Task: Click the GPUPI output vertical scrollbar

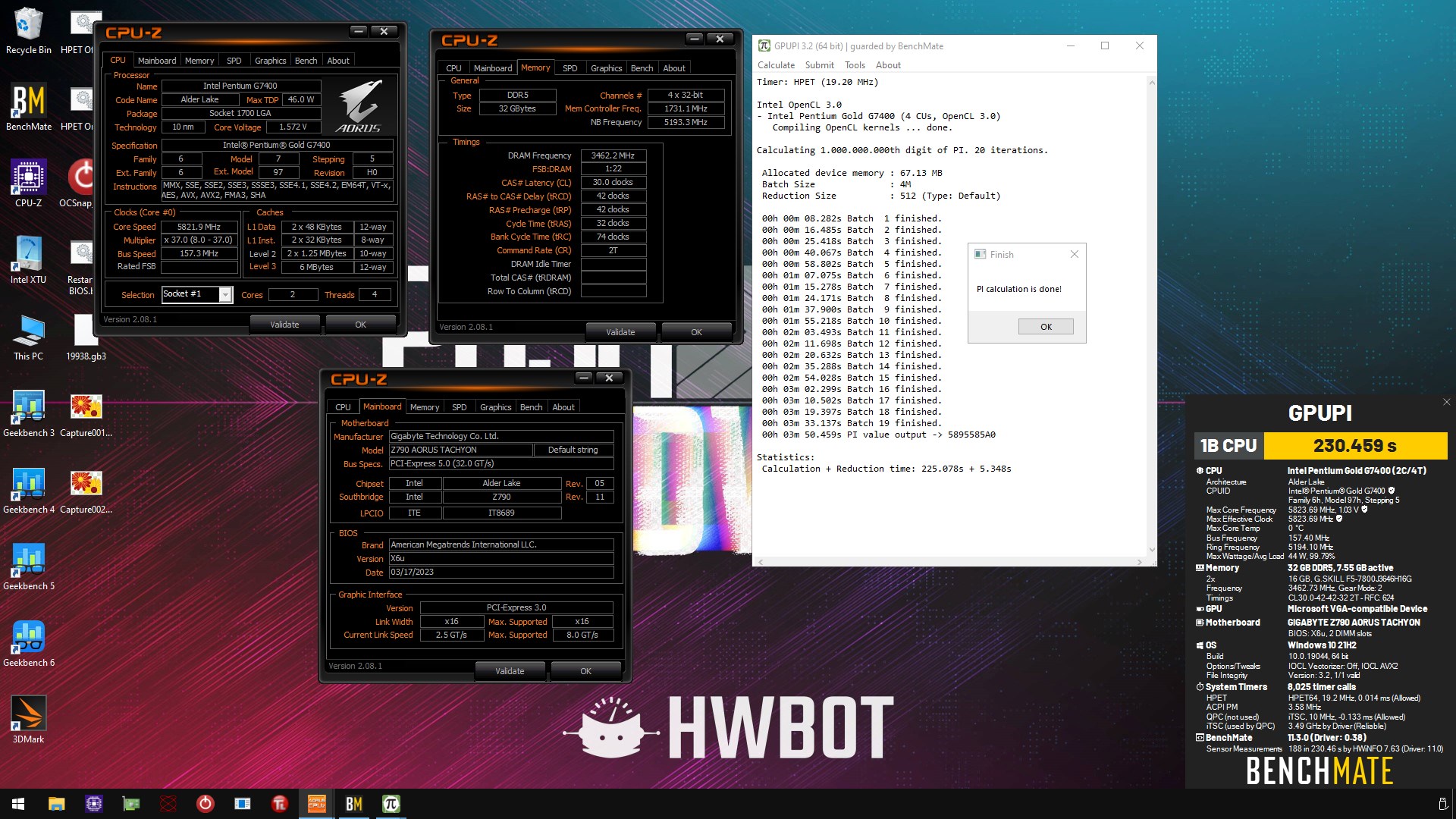Action: click(x=1152, y=316)
